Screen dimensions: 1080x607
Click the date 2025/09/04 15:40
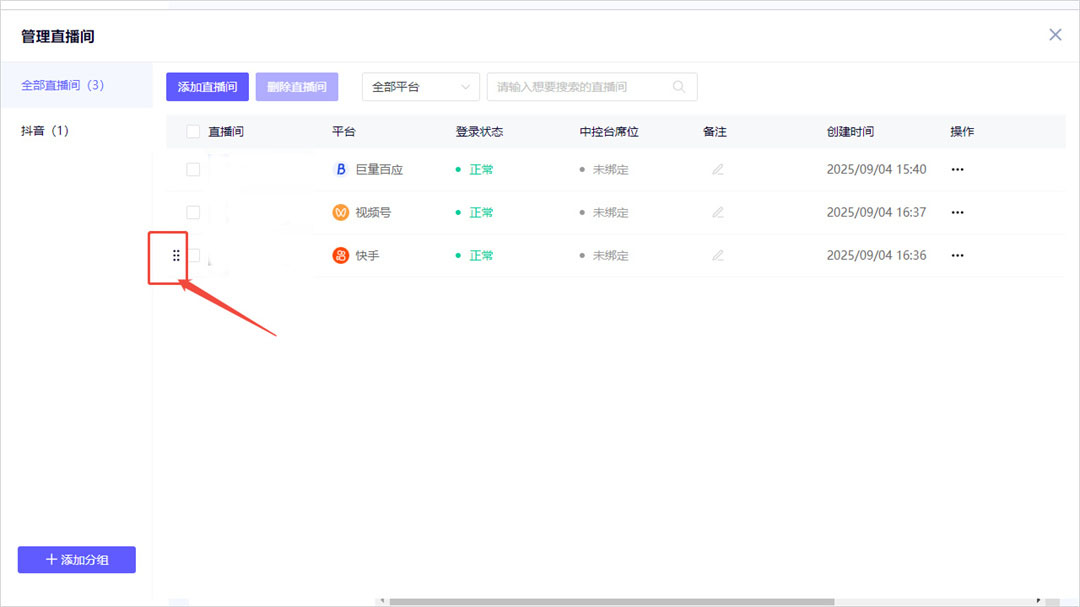click(x=876, y=169)
